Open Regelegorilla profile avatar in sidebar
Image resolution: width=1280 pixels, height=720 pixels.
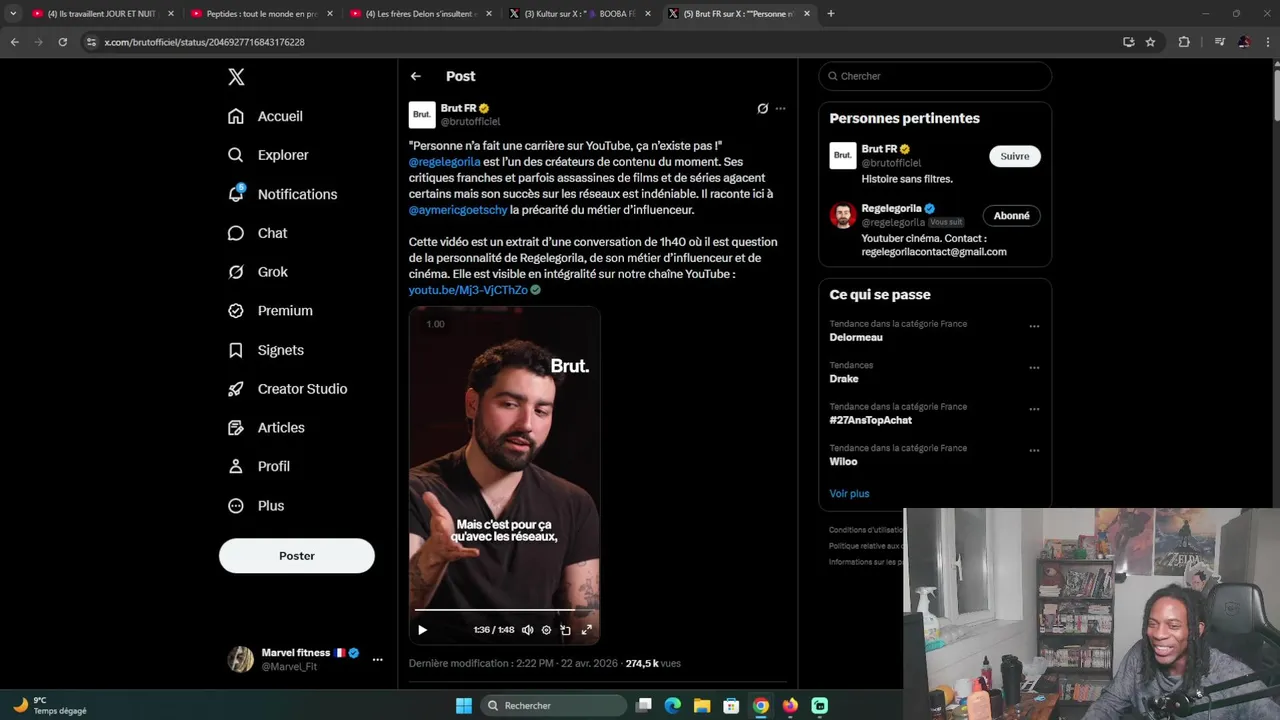point(843,215)
